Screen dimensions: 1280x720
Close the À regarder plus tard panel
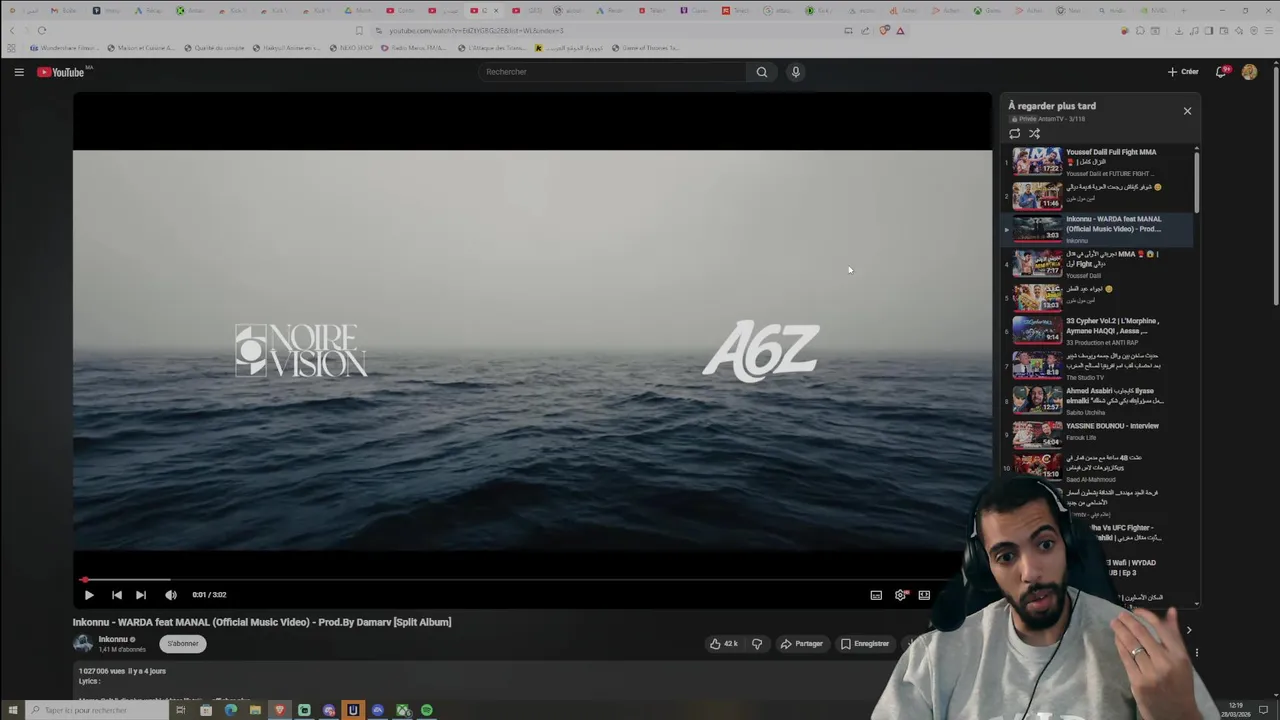pyautogui.click(x=1187, y=111)
